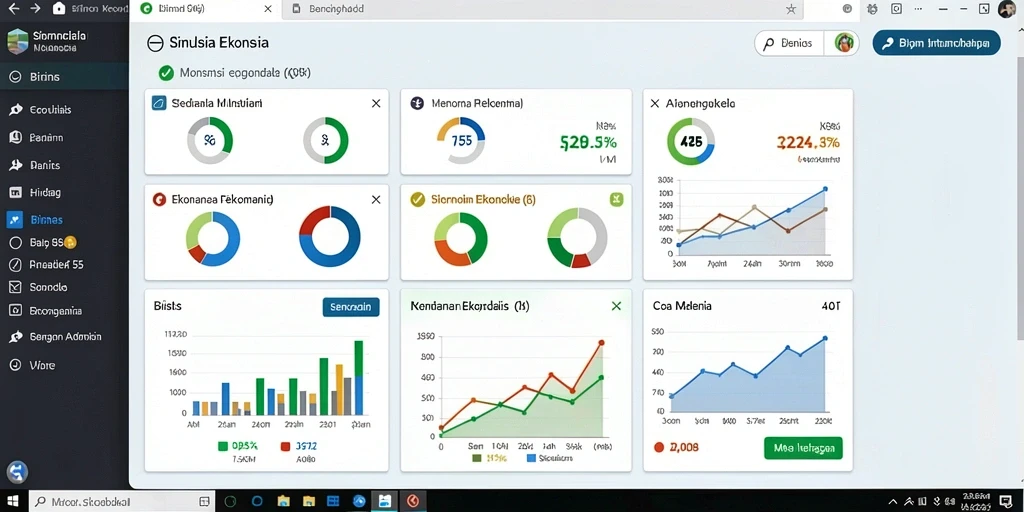Toggle the yellow check on Siernoim Ekonclue card
Image resolution: width=1024 pixels, height=512 pixels.
click(417, 200)
